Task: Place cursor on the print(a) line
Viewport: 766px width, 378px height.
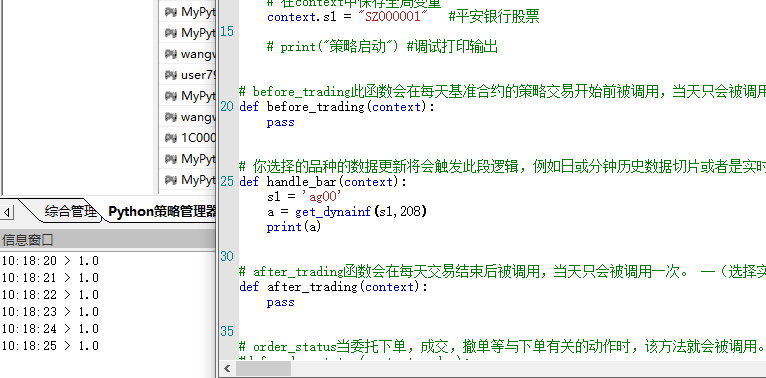Action: click(294, 227)
